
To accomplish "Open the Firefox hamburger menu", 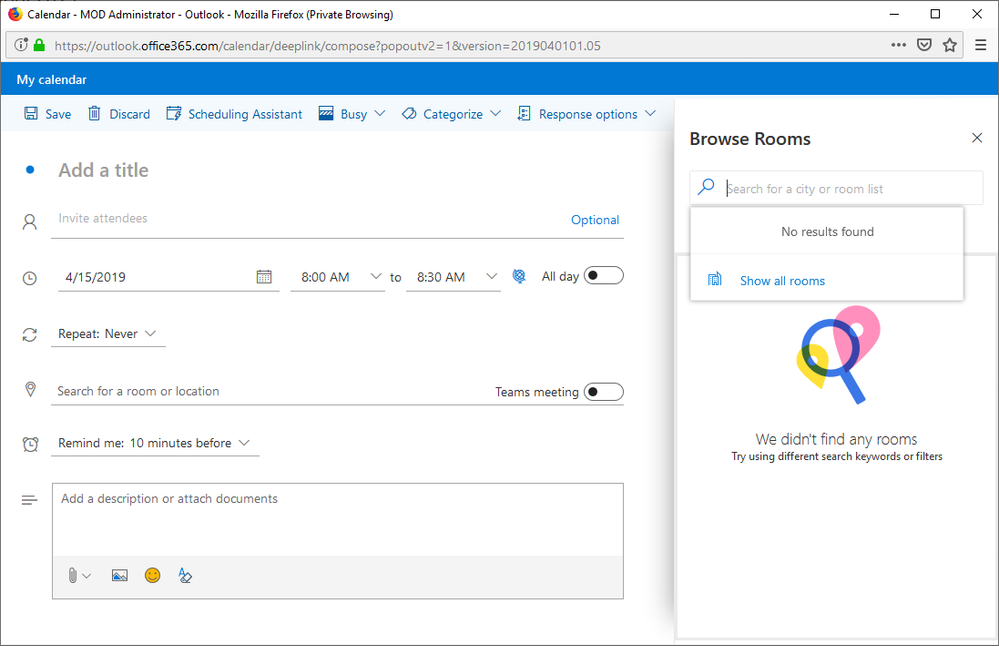I will pyautogui.click(x=981, y=45).
